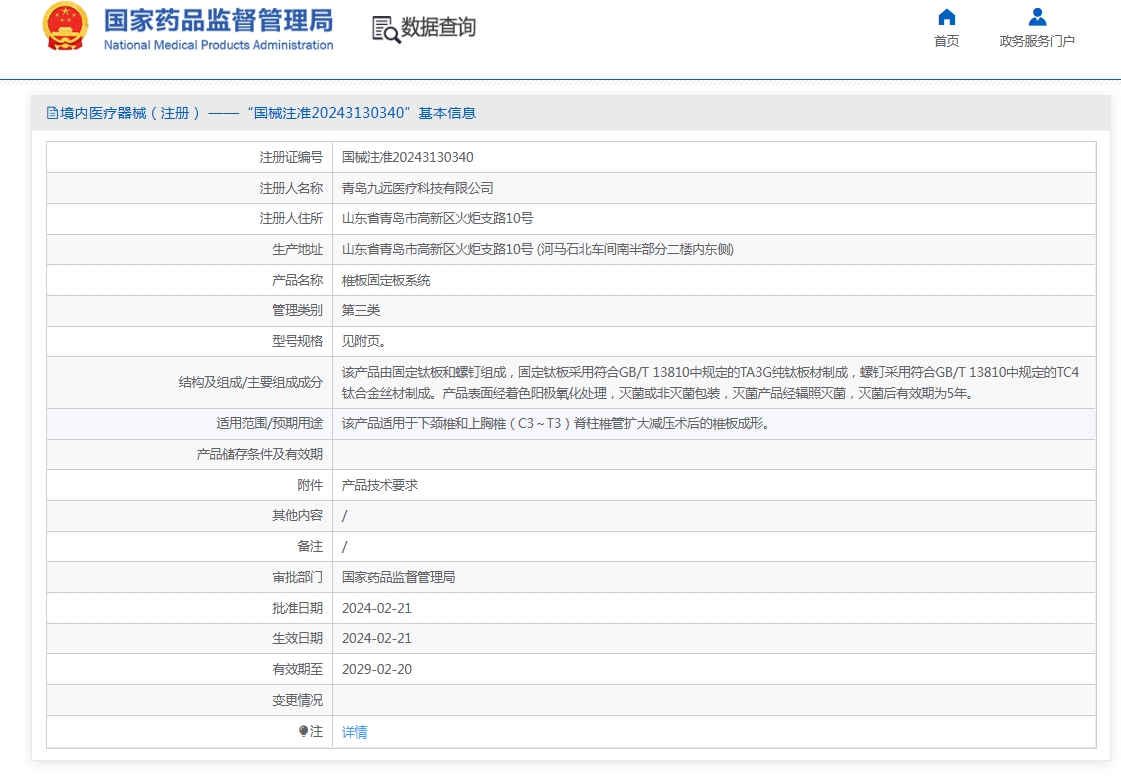Select the registrant name 青岛九远医疗科技有限公司
Viewport: 1121px width, 784px height.
pyautogui.click(x=418, y=188)
